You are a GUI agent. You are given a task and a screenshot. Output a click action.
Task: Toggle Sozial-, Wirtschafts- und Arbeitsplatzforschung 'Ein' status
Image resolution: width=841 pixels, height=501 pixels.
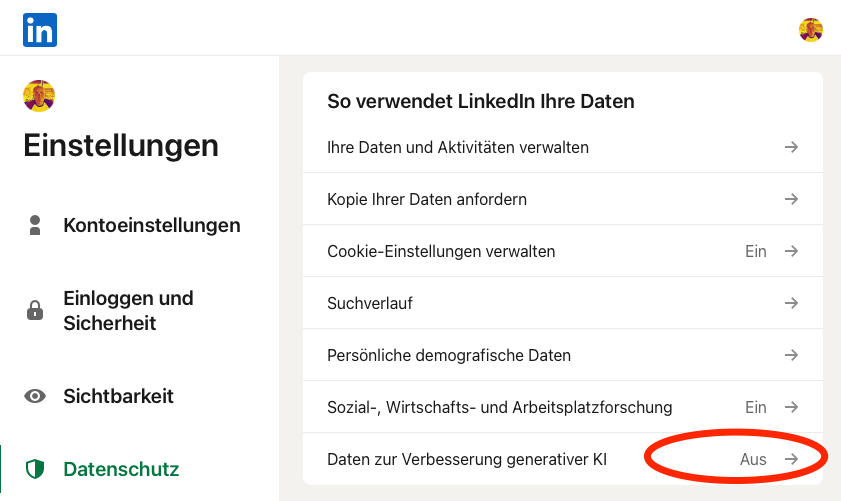point(756,407)
